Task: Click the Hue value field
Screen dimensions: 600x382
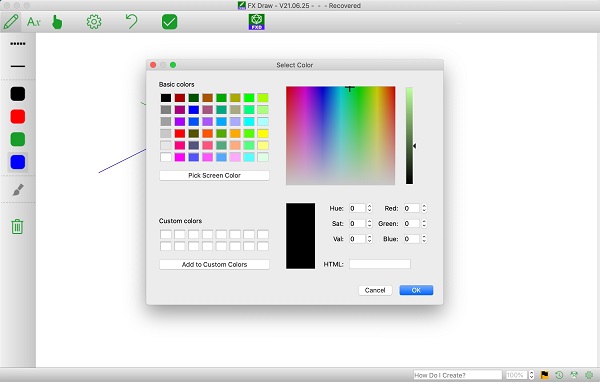Action: tap(357, 208)
